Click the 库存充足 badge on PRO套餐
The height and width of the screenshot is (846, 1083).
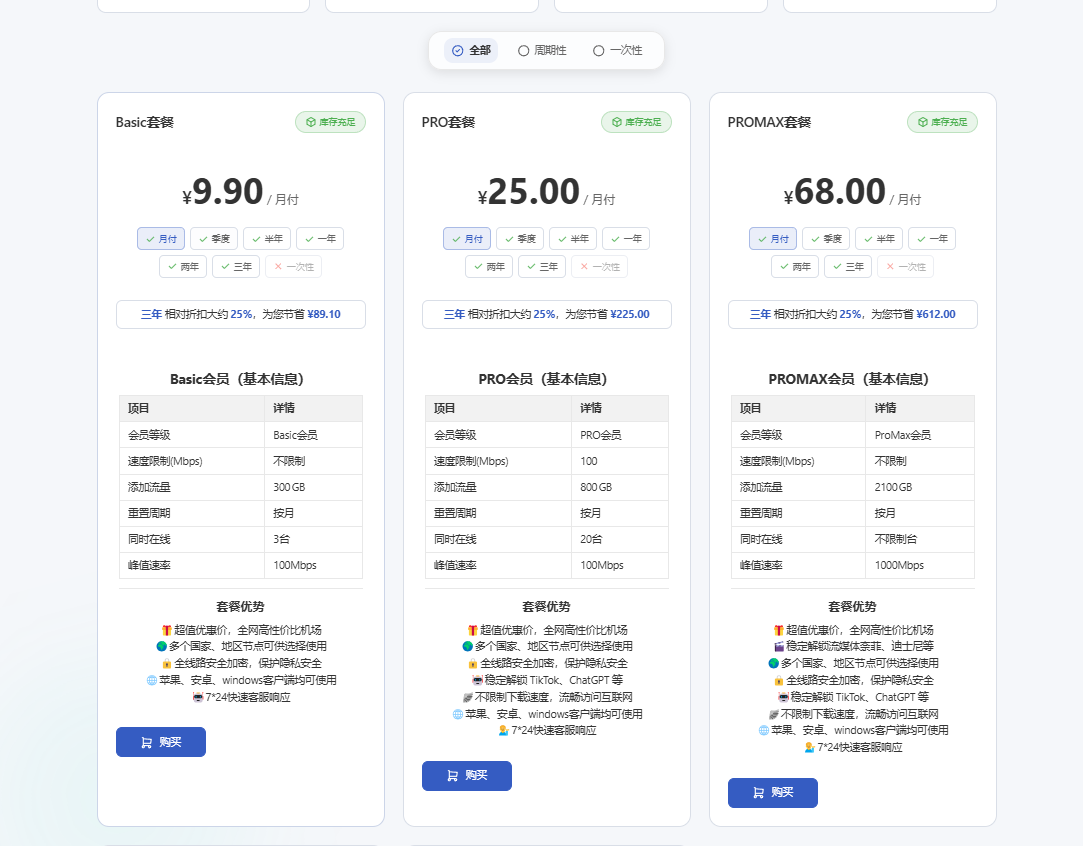pos(636,122)
